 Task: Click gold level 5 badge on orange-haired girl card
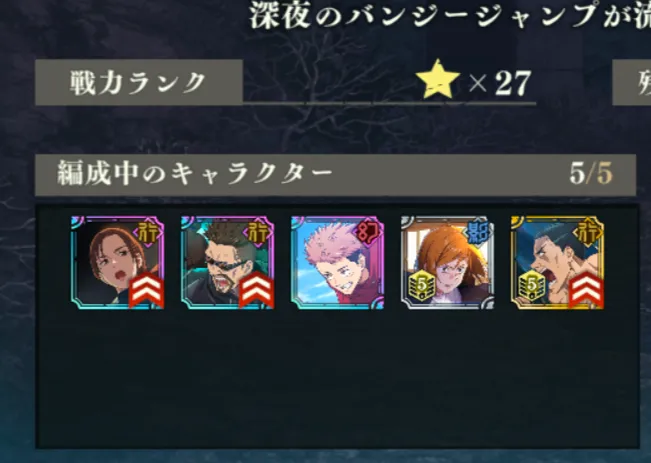pyautogui.click(x=421, y=286)
